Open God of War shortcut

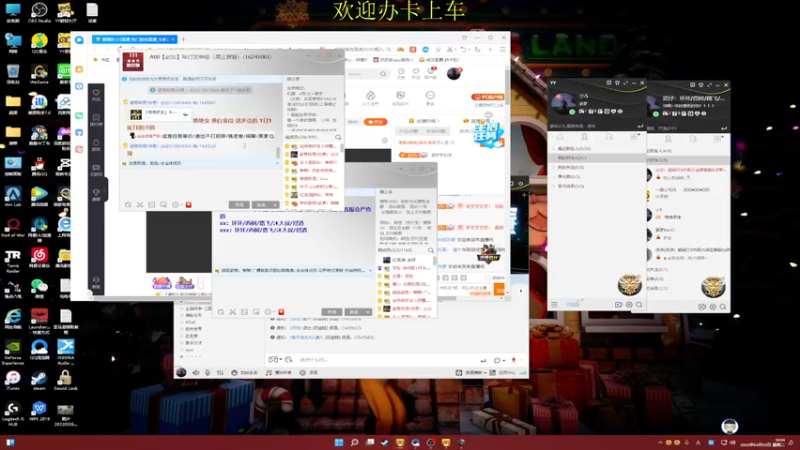[13, 227]
